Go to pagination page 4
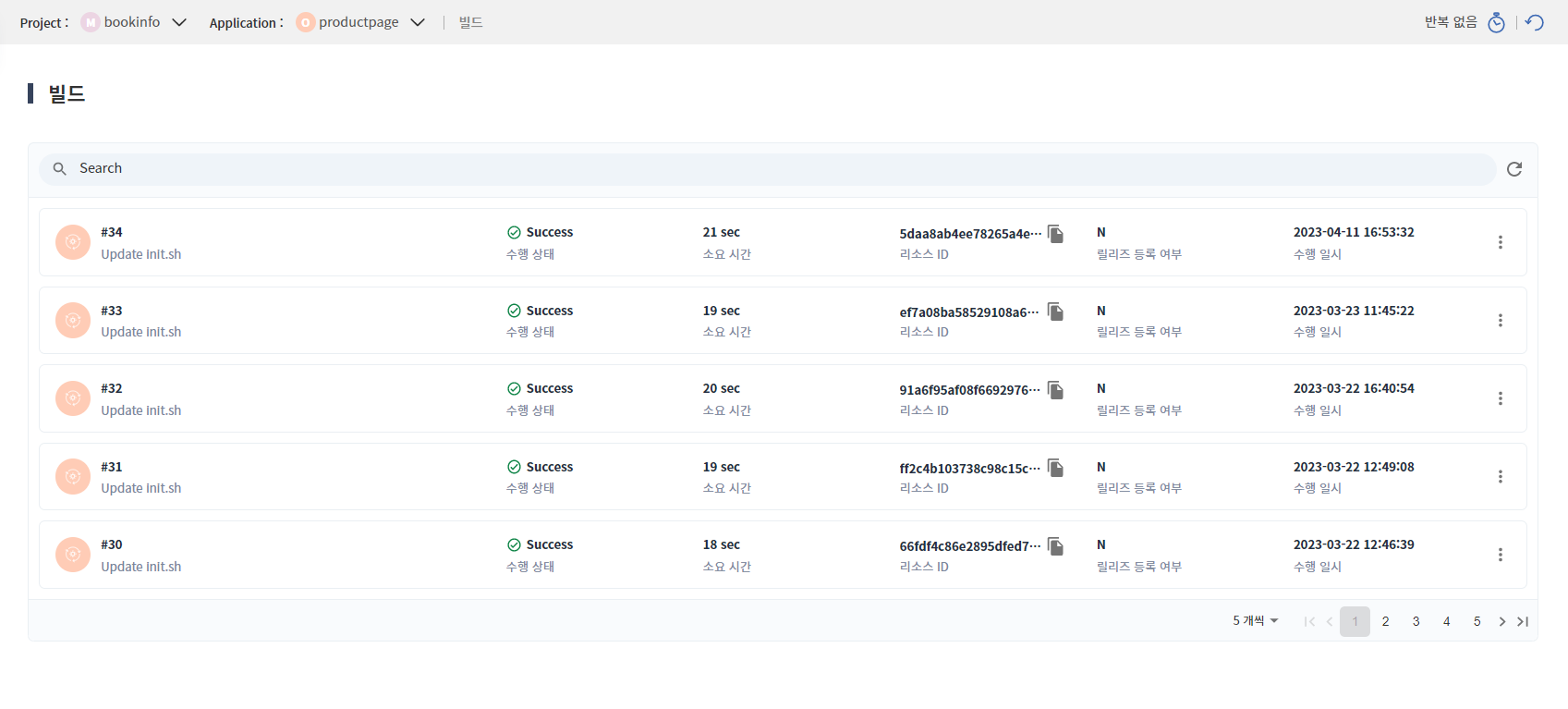Screen dimensions: 1568x709 [x=1446, y=621]
